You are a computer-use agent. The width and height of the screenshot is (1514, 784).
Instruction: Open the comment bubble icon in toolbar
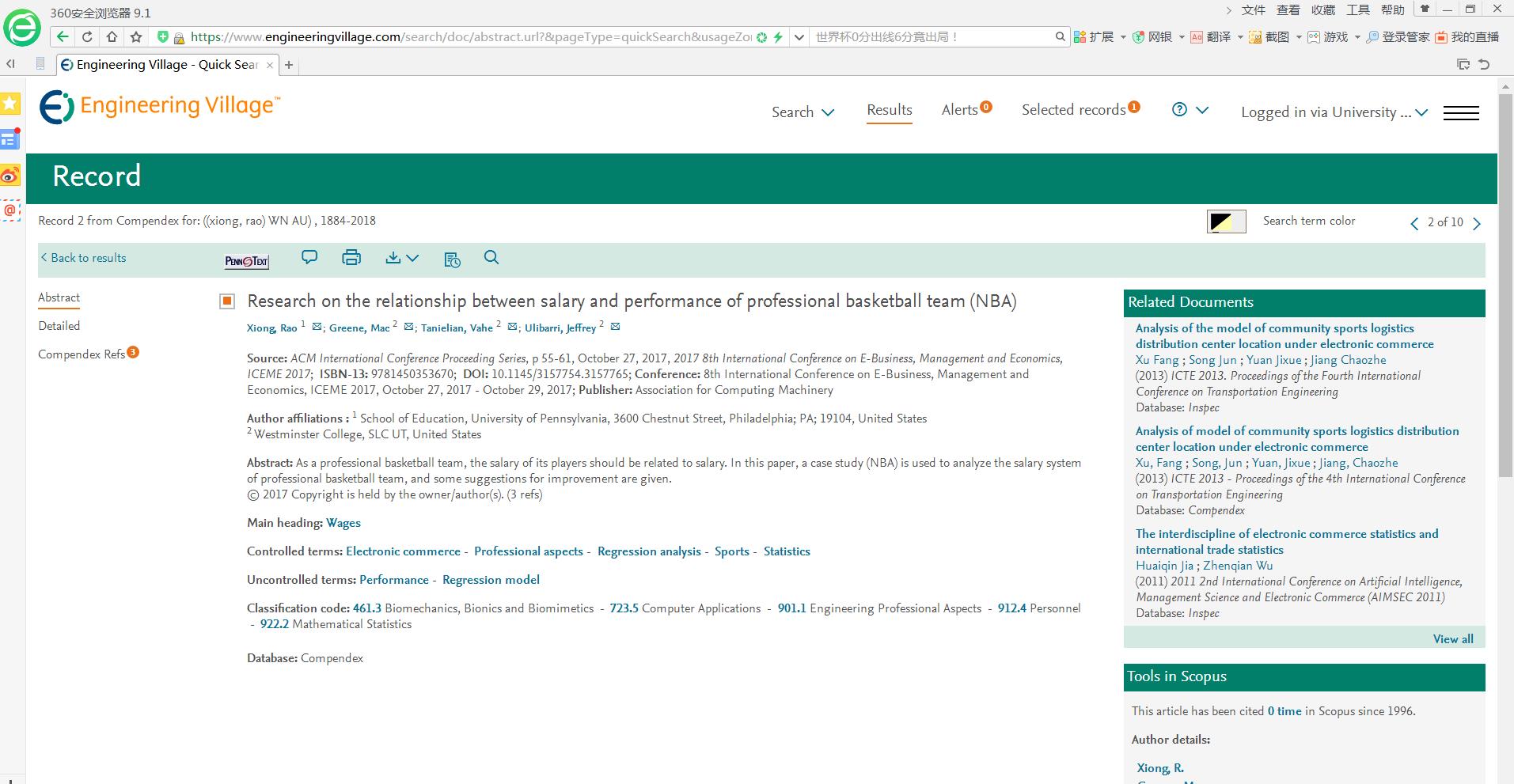[309, 258]
